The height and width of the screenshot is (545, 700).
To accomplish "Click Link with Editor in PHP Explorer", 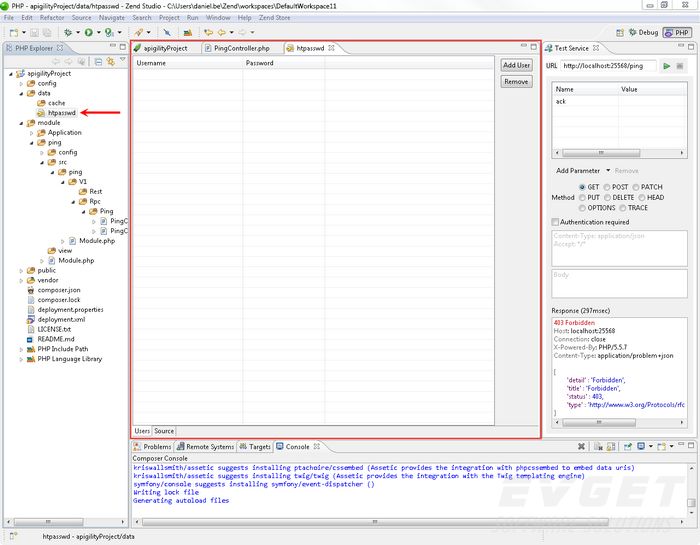I will click(x=110, y=62).
